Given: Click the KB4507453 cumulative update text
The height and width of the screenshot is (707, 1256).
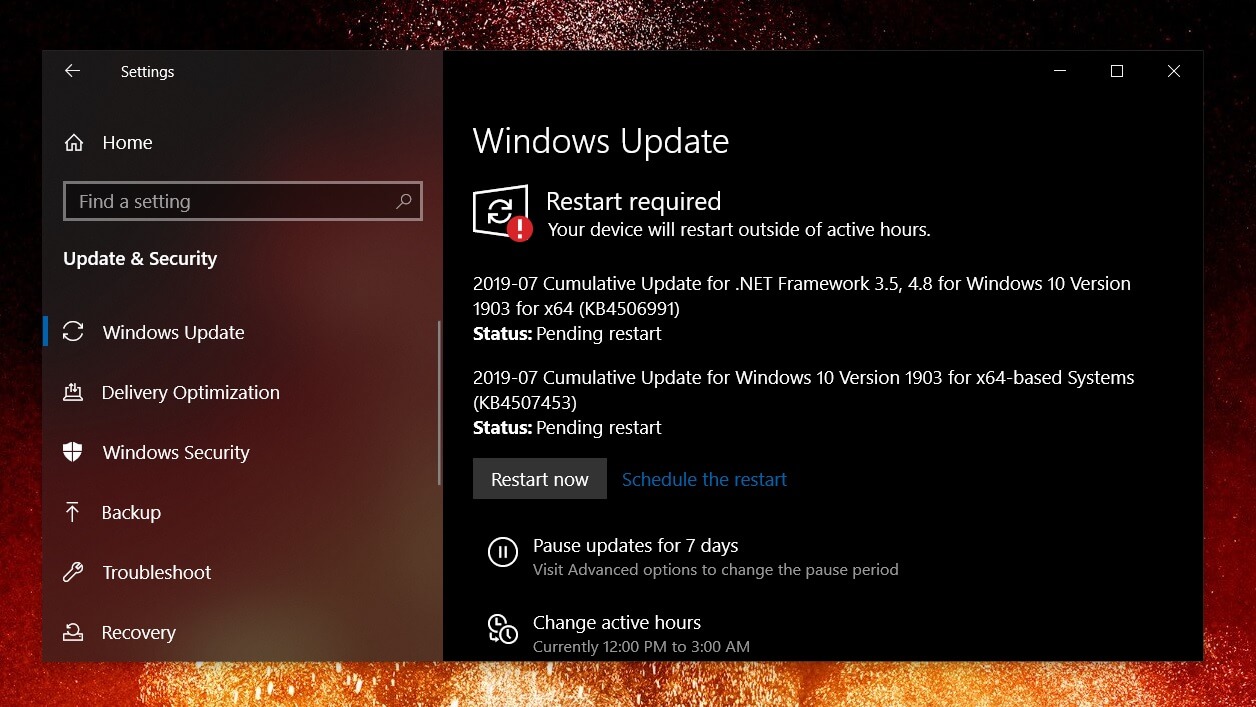Looking at the screenshot, I should pos(803,390).
